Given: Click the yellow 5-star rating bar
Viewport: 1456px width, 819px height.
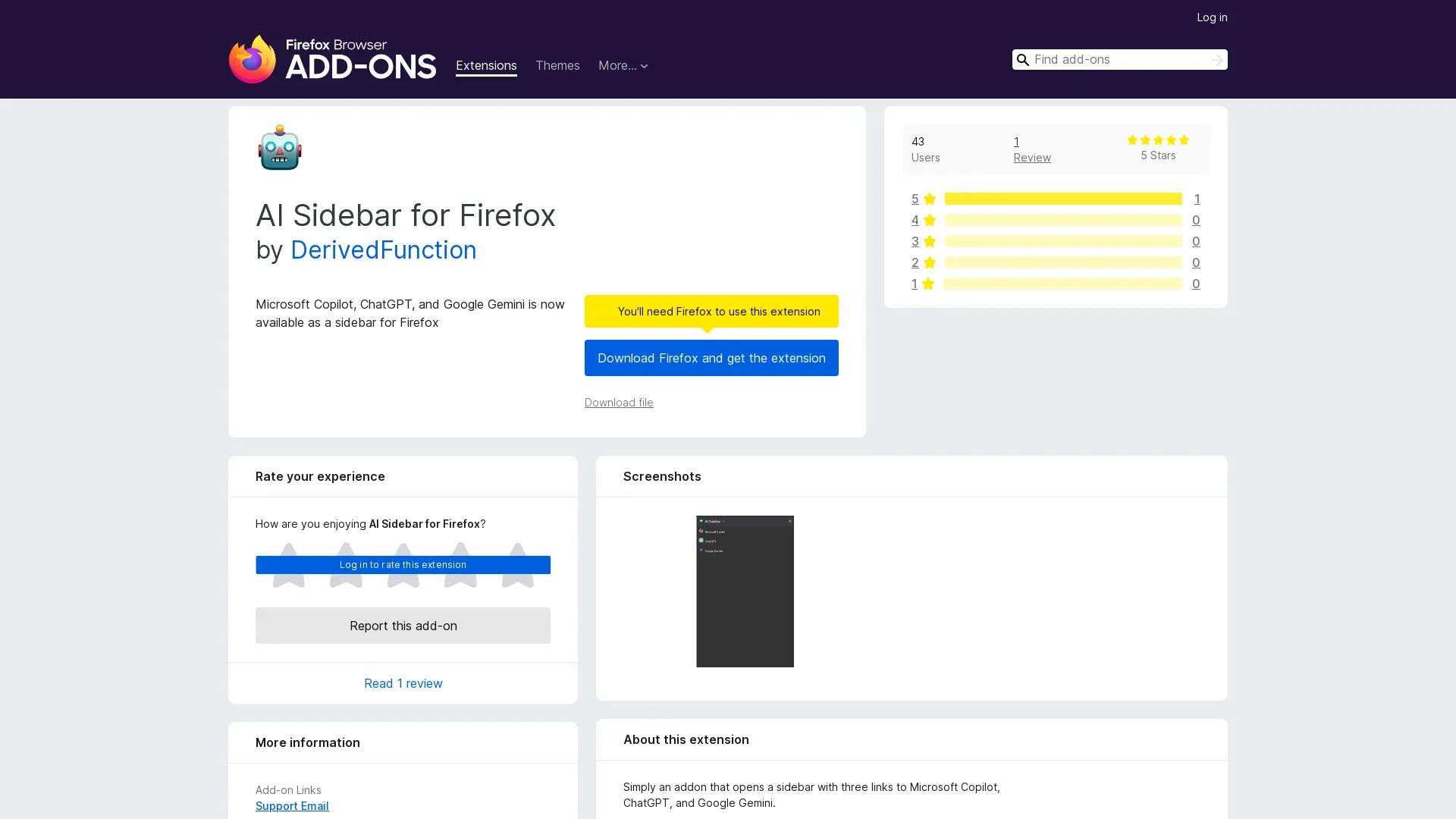Looking at the screenshot, I should point(1062,199).
